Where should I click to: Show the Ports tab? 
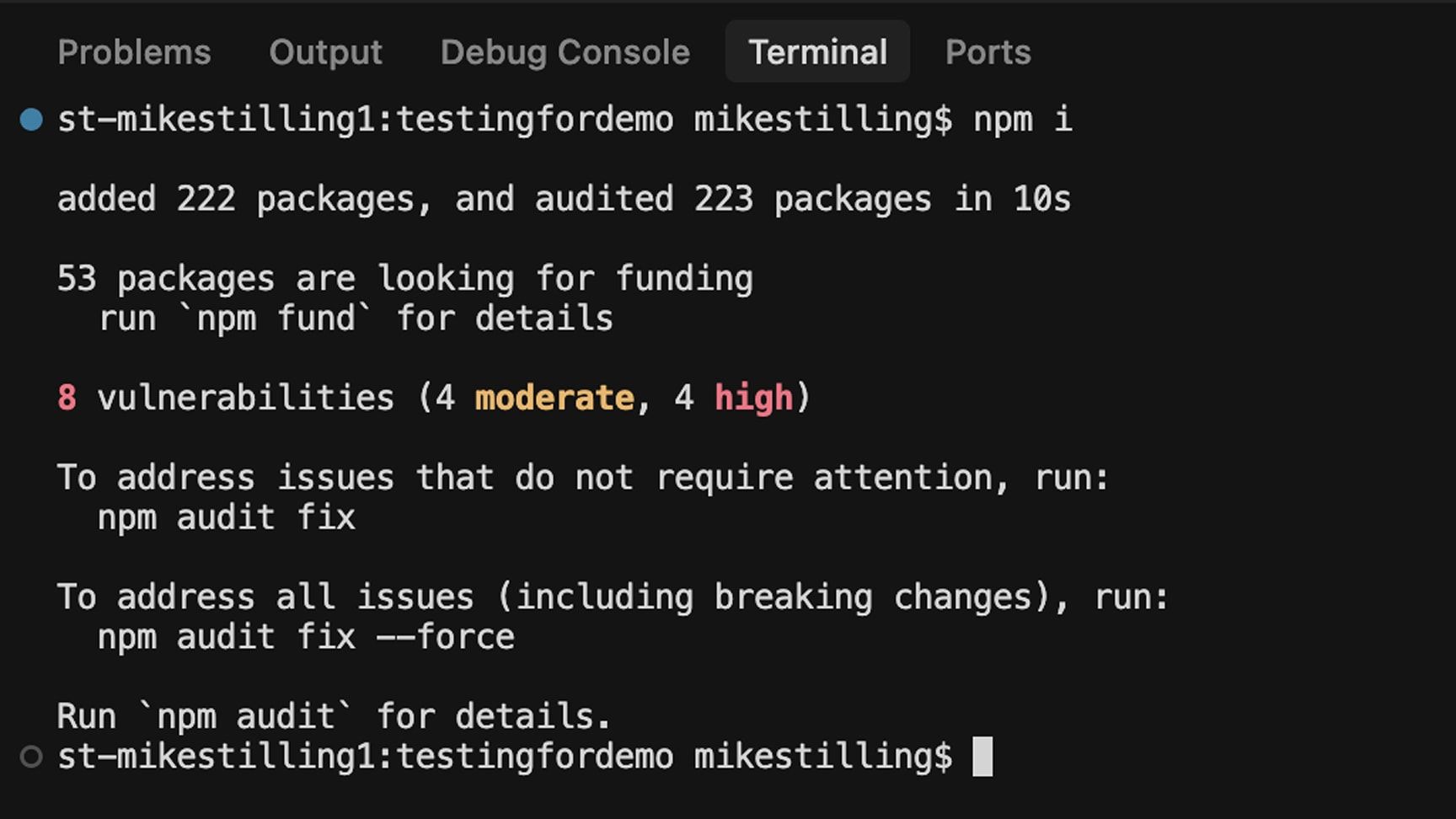[988, 52]
